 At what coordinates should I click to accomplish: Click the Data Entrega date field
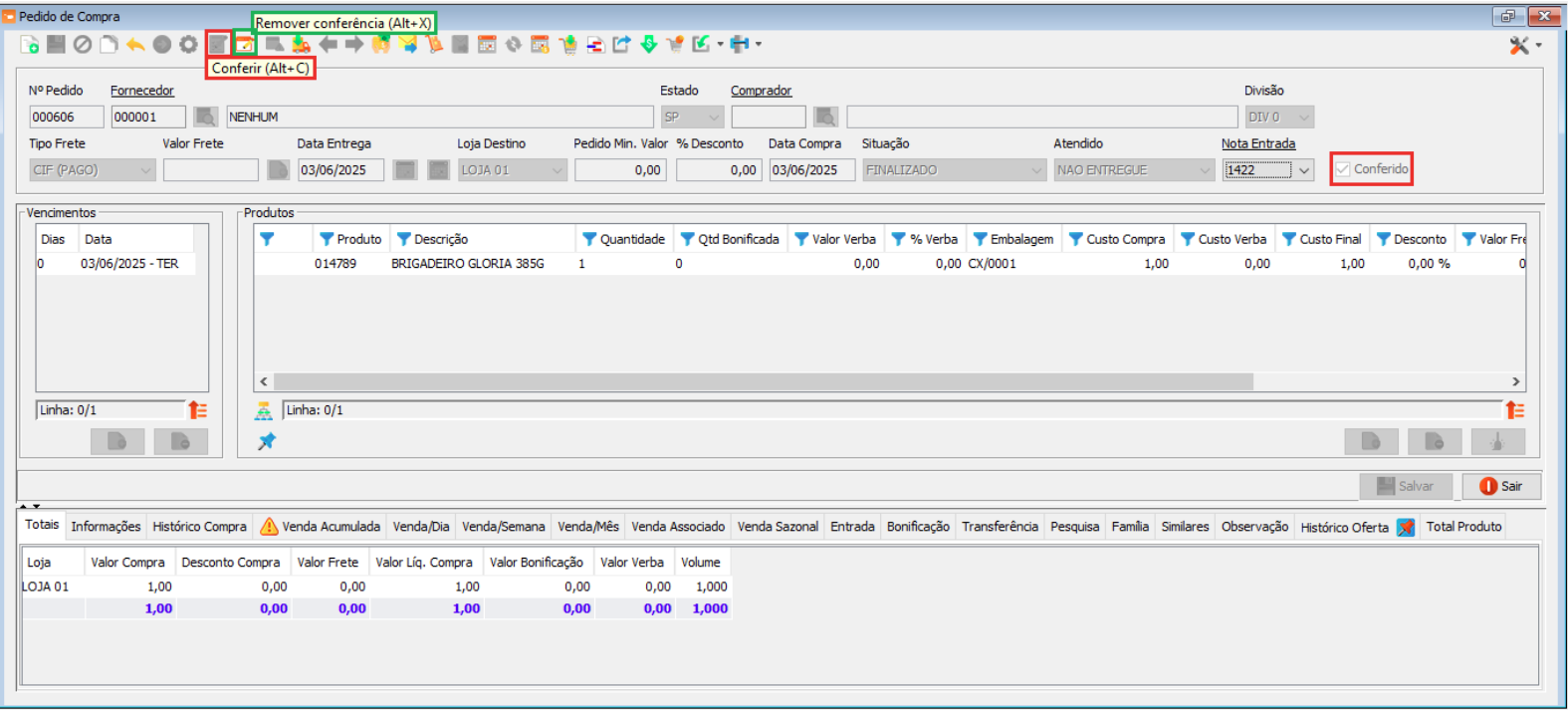(340, 170)
